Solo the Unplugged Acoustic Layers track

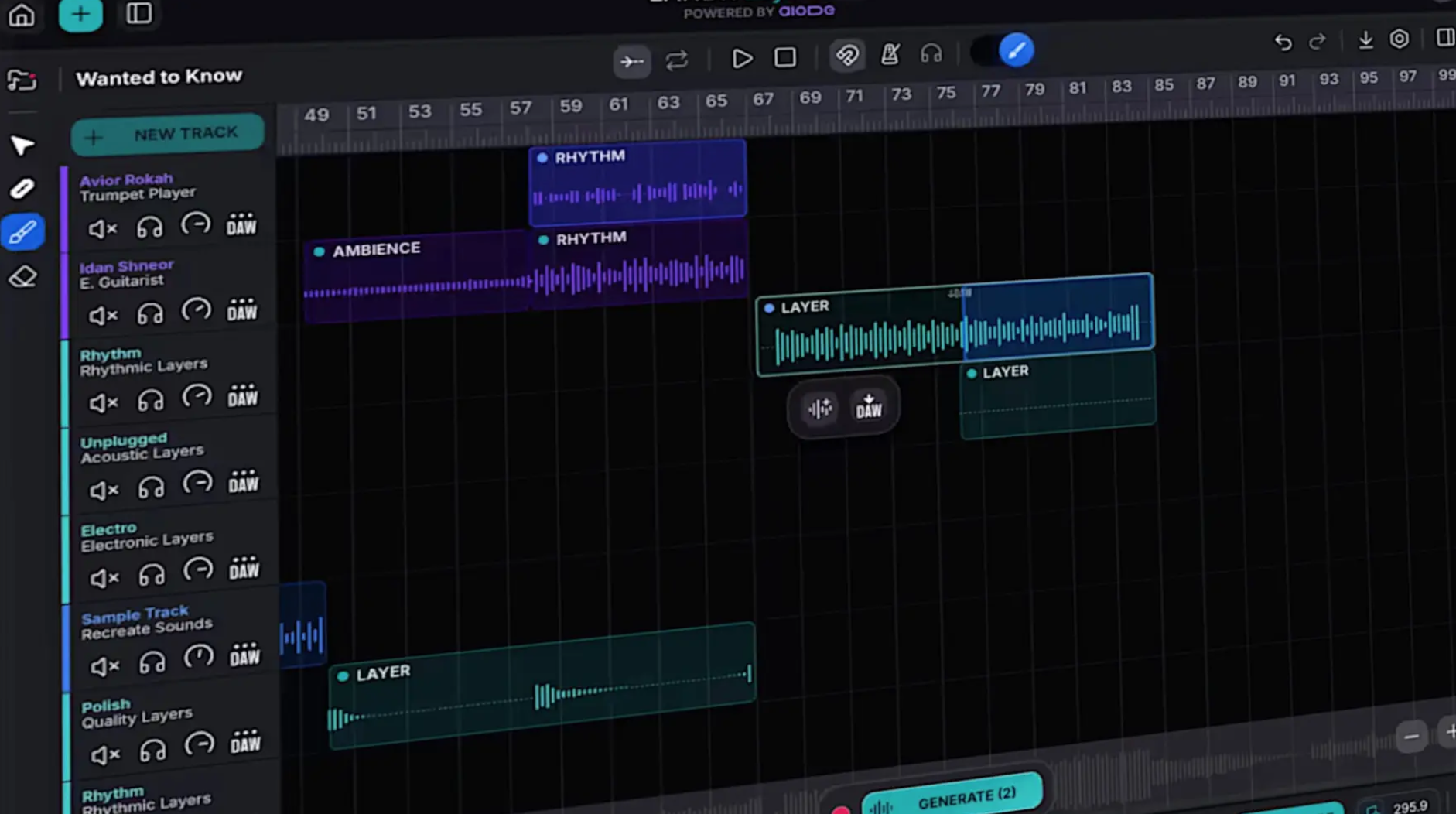coord(152,487)
